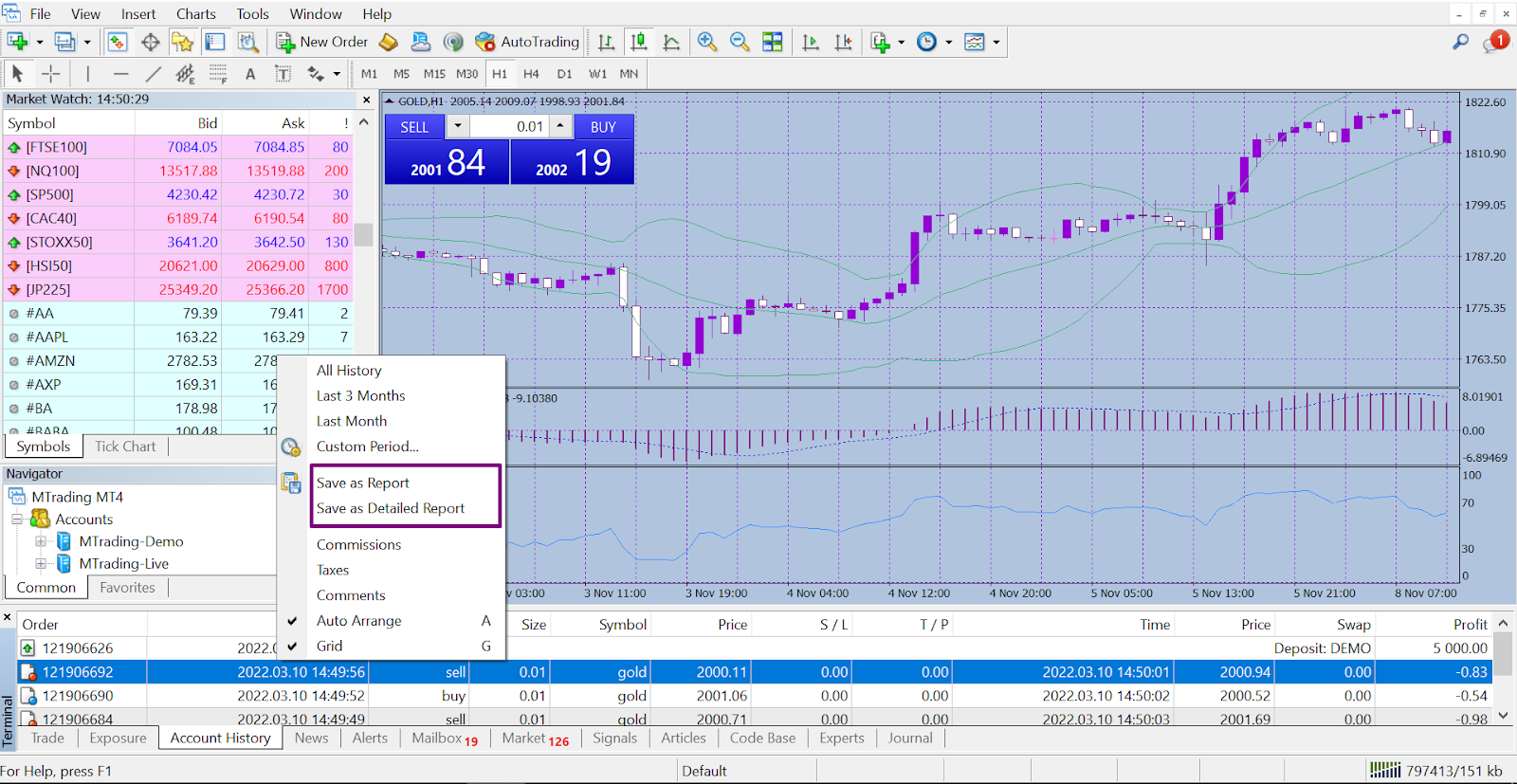Click the volume field showing 0.01
The width and height of the screenshot is (1517, 784).
(x=509, y=126)
